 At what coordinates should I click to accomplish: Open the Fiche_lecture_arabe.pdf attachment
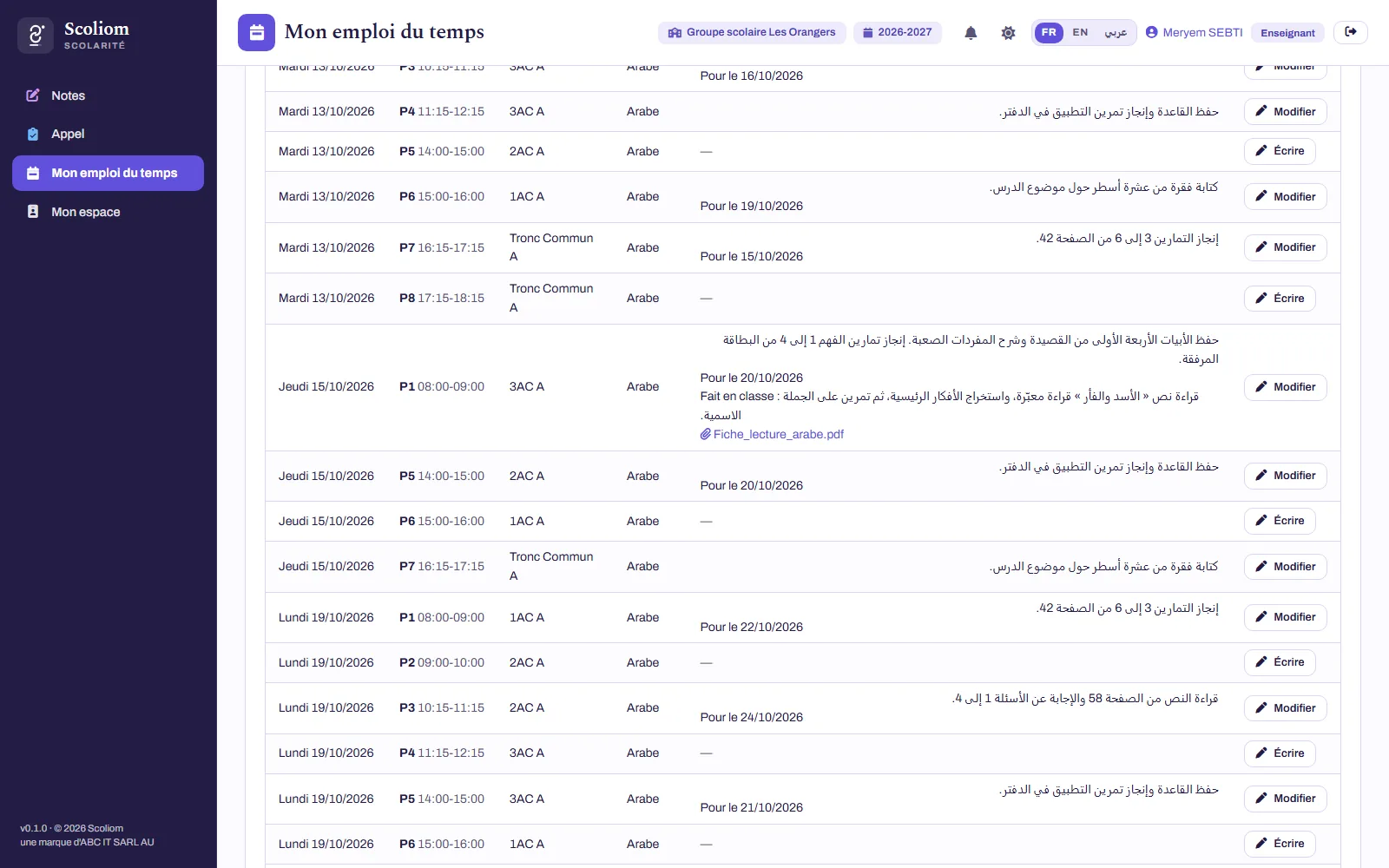click(772, 434)
